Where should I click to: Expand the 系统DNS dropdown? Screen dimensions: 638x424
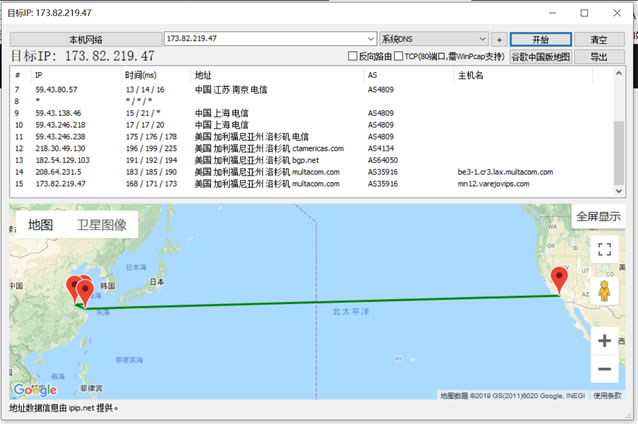pyautogui.click(x=482, y=39)
